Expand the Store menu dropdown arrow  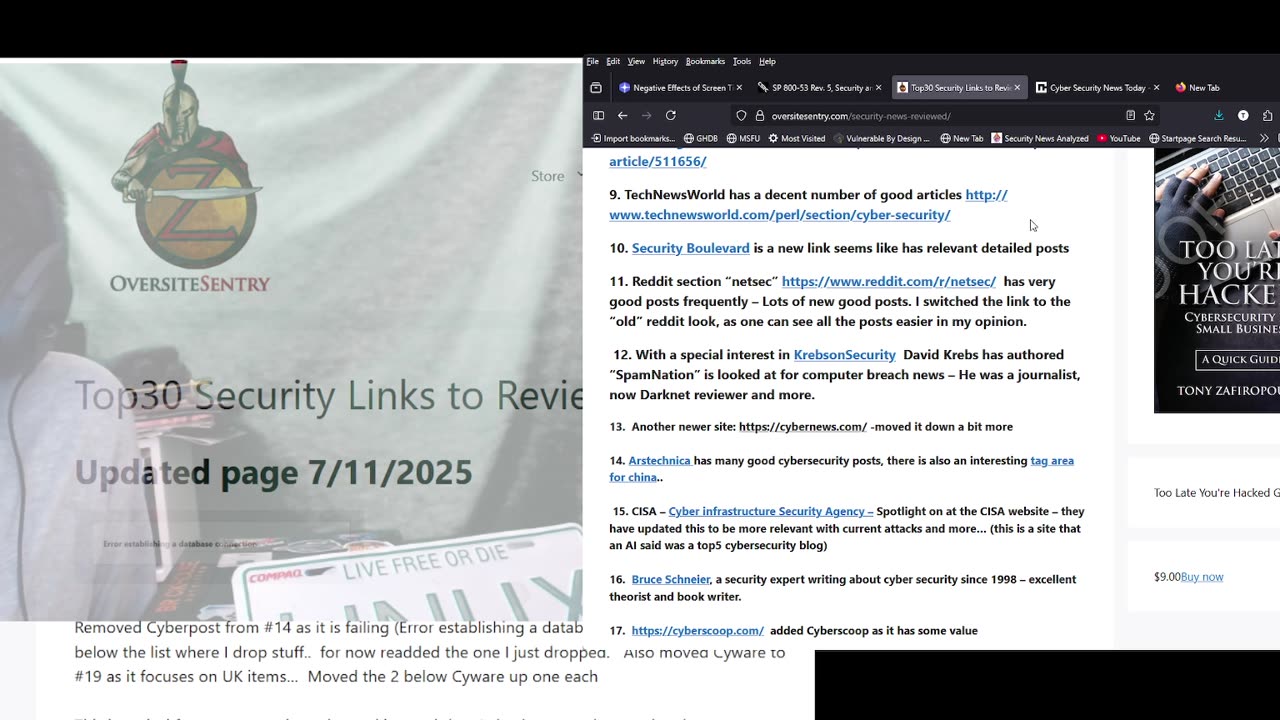click(579, 175)
